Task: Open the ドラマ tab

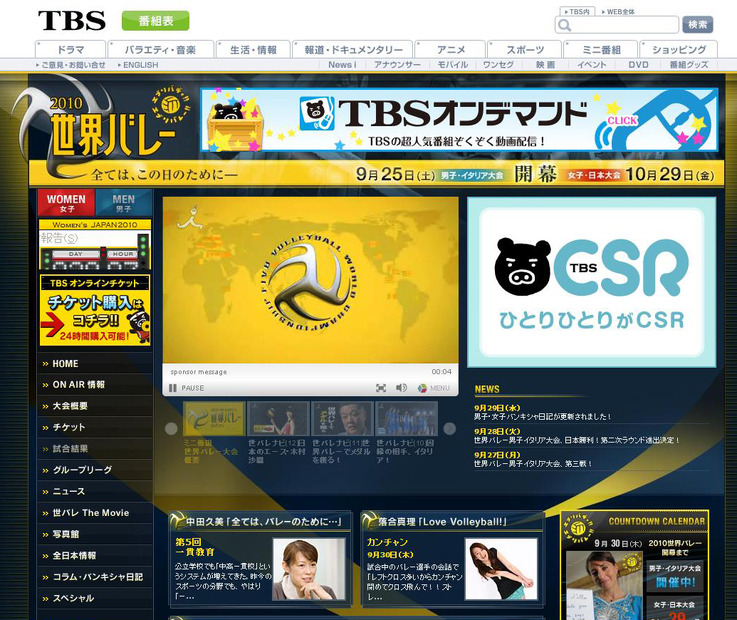Action: (x=71, y=49)
